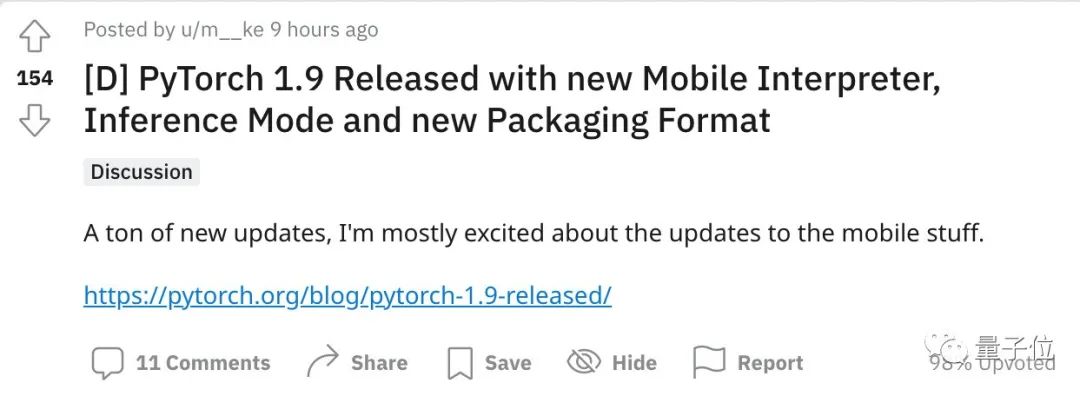The width and height of the screenshot is (1080, 396).
Task: Click the '9 hours ago' timestamp
Action: 324,30
